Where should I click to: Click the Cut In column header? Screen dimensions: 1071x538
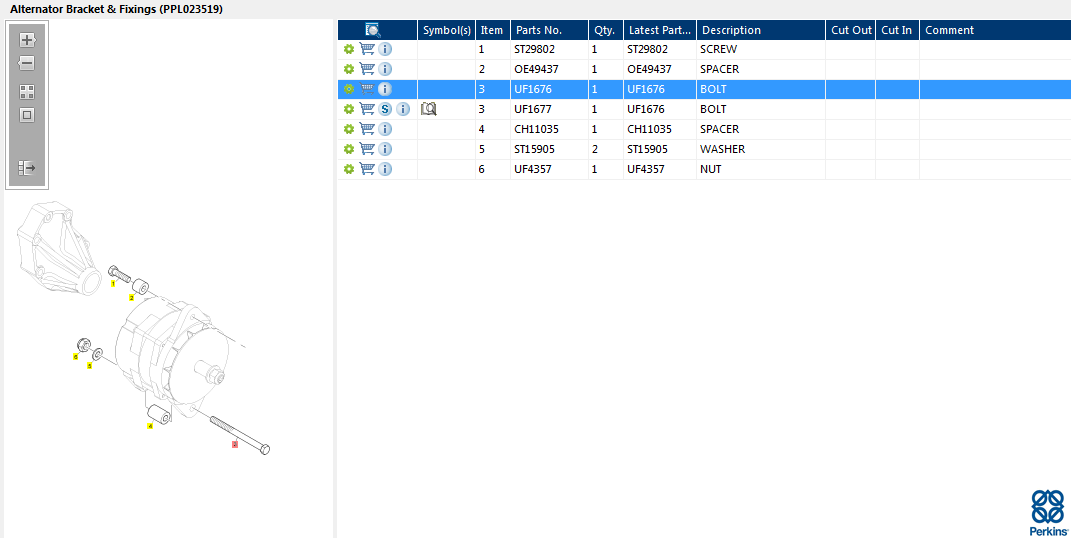(x=898, y=30)
